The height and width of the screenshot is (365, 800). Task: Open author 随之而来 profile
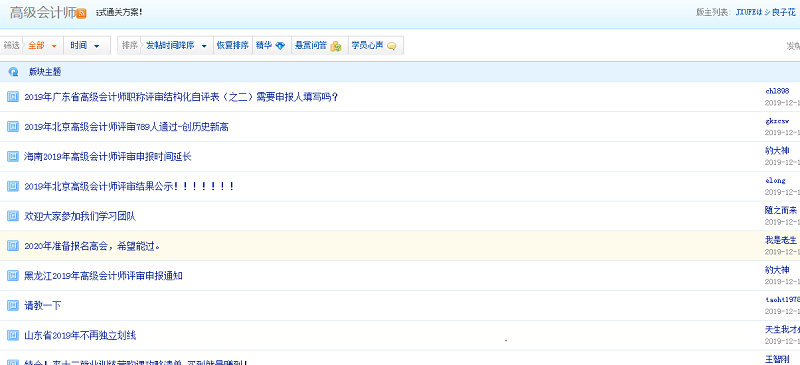781,210
